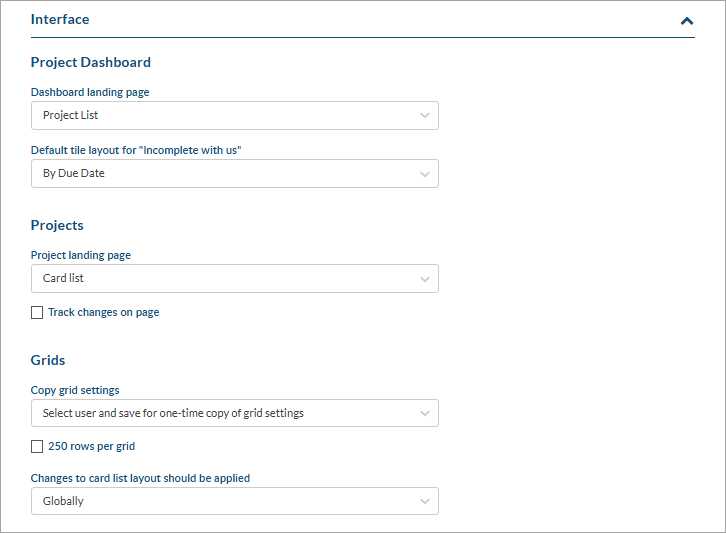
Task: Tick the 250 rows per grid checkbox
Action: click(37, 446)
